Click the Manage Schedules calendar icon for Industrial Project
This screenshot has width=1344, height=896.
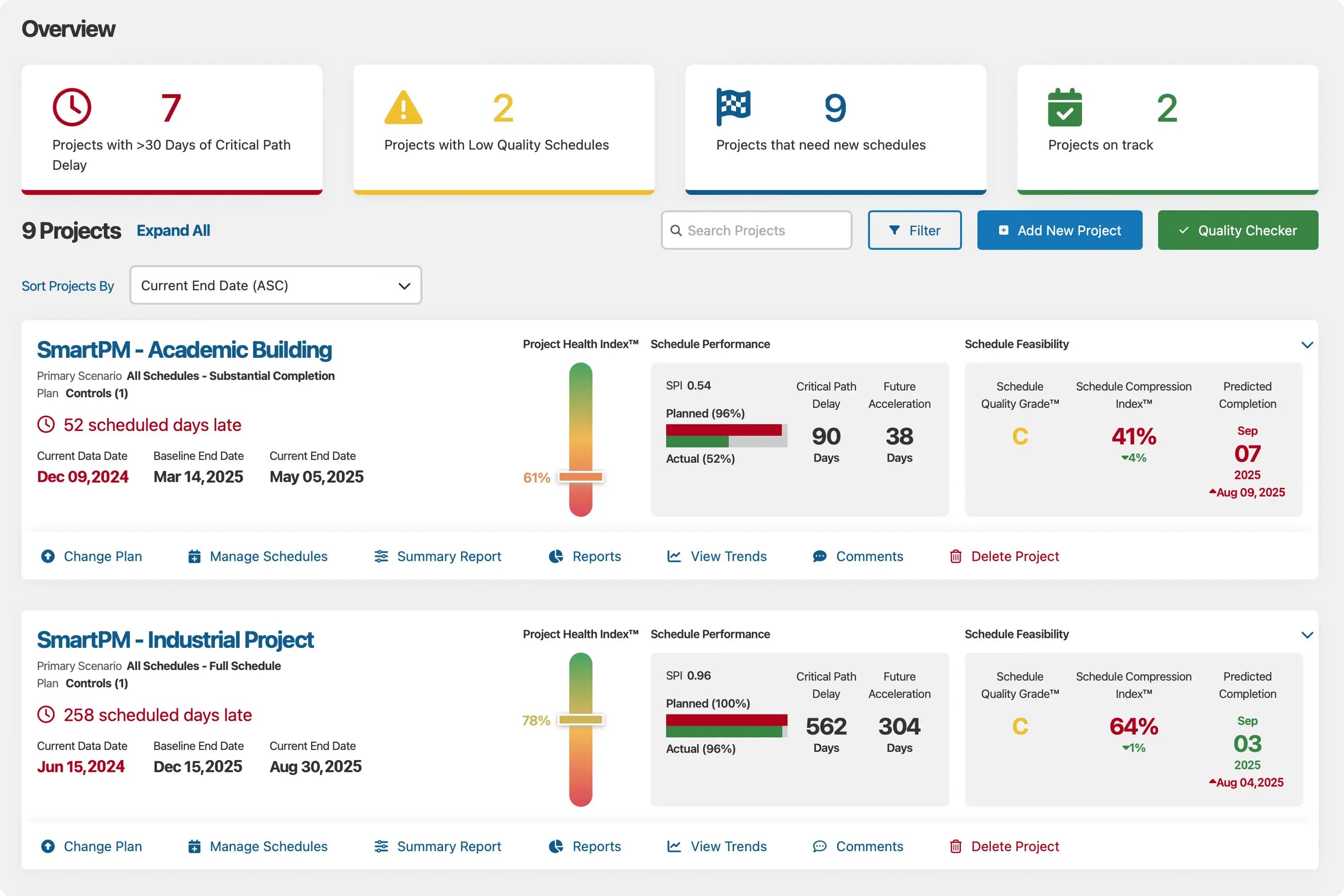coord(195,846)
